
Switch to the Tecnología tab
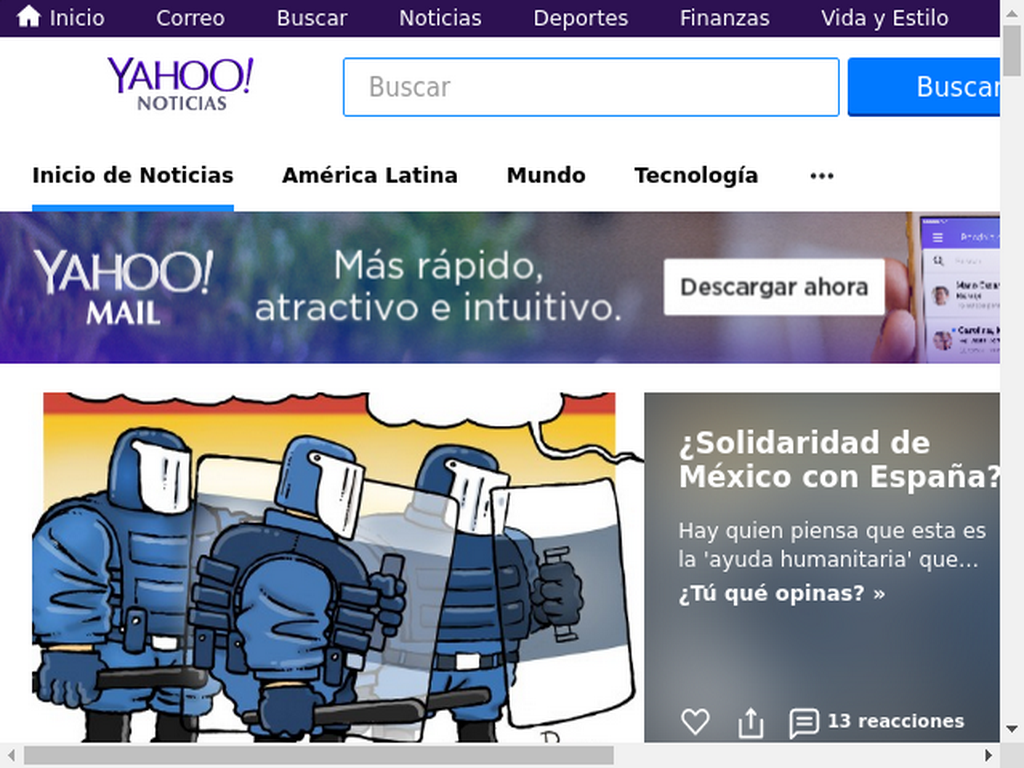pyautogui.click(x=696, y=175)
